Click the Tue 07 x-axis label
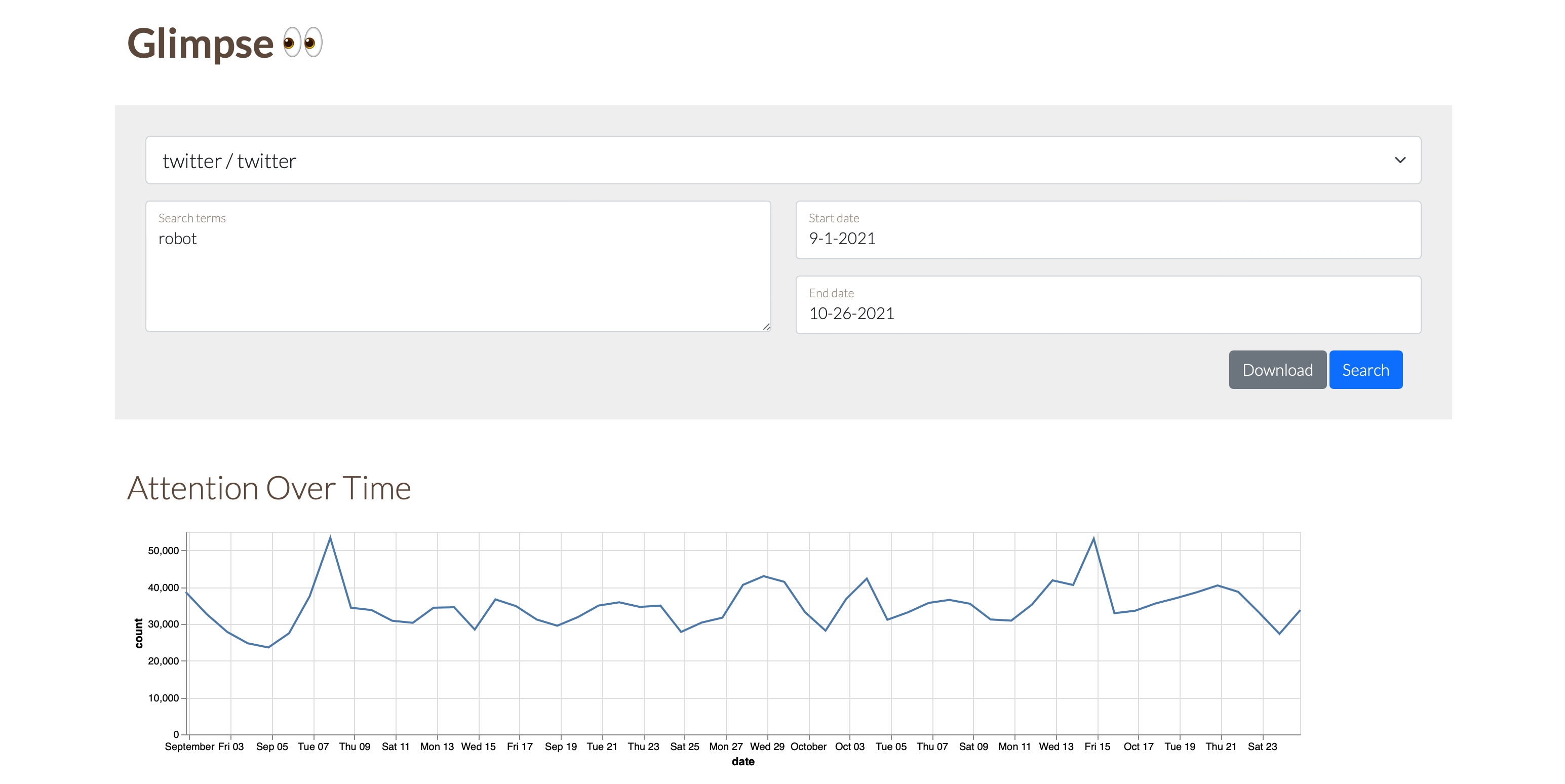This screenshot has height=784, width=1565. [x=313, y=747]
